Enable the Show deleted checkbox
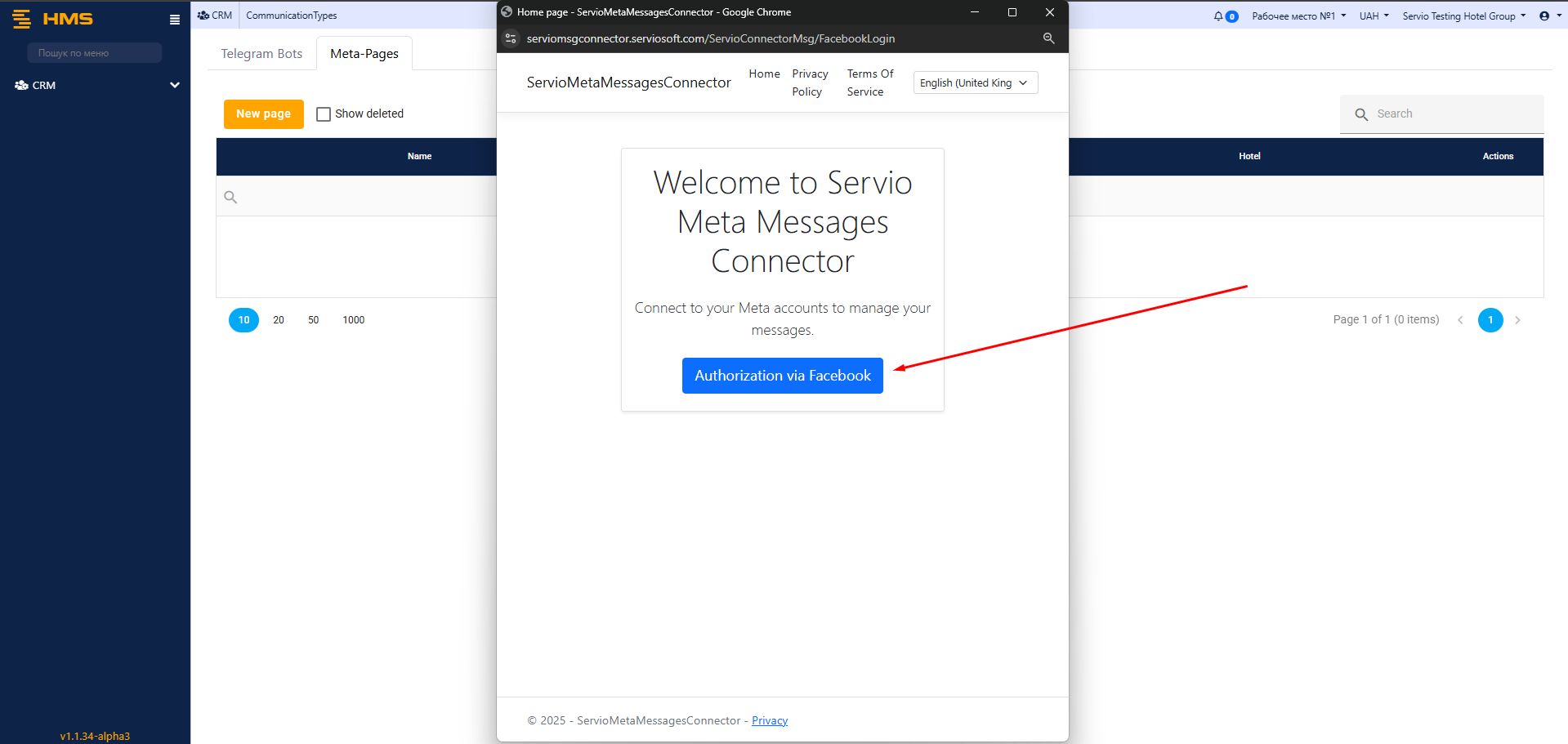The width and height of the screenshot is (1568, 744). (x=324, y=114)
